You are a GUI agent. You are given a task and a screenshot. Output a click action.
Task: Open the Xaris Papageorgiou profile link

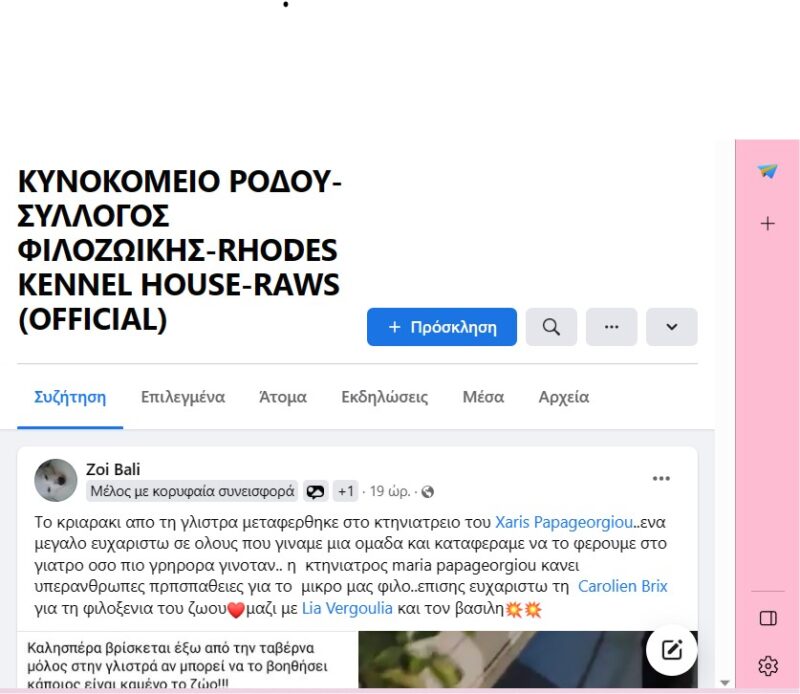(564, 523)
